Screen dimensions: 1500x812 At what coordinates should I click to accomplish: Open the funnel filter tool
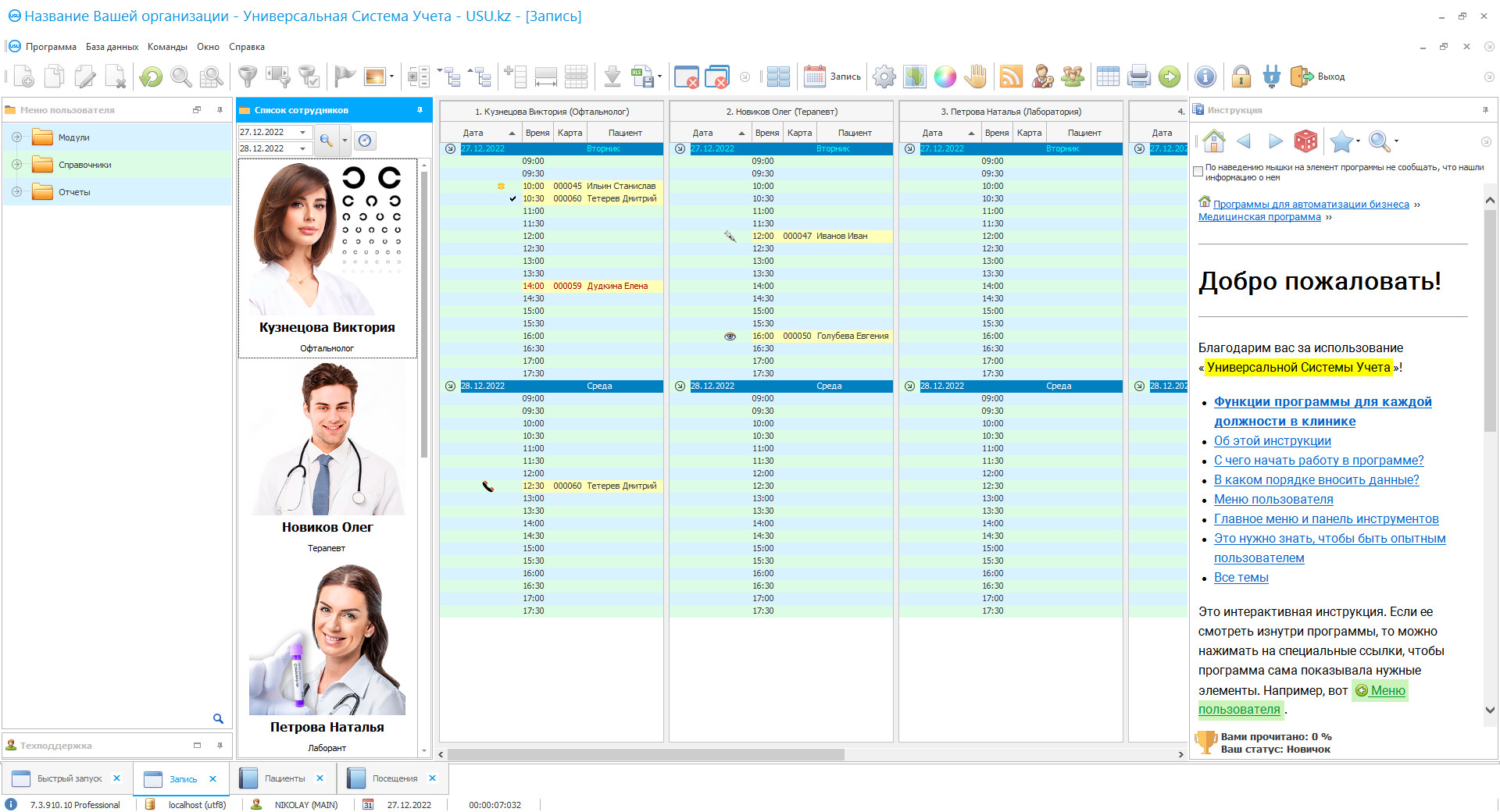click(247, 77)
